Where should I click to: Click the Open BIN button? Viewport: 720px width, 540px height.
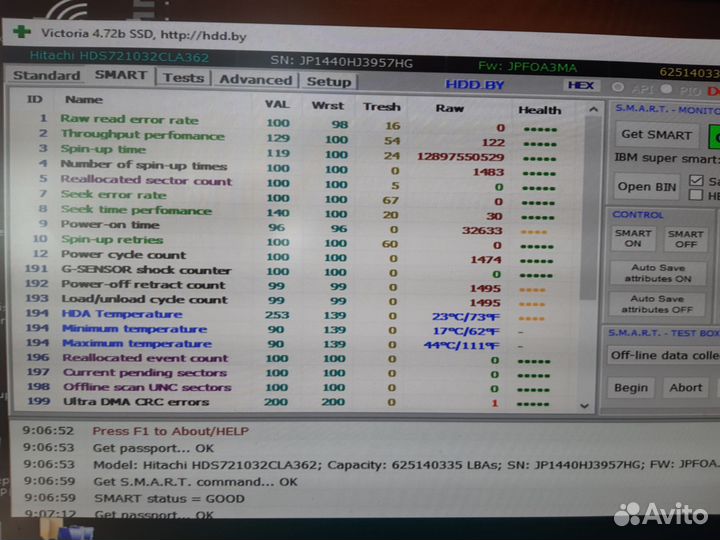(647, 186)
